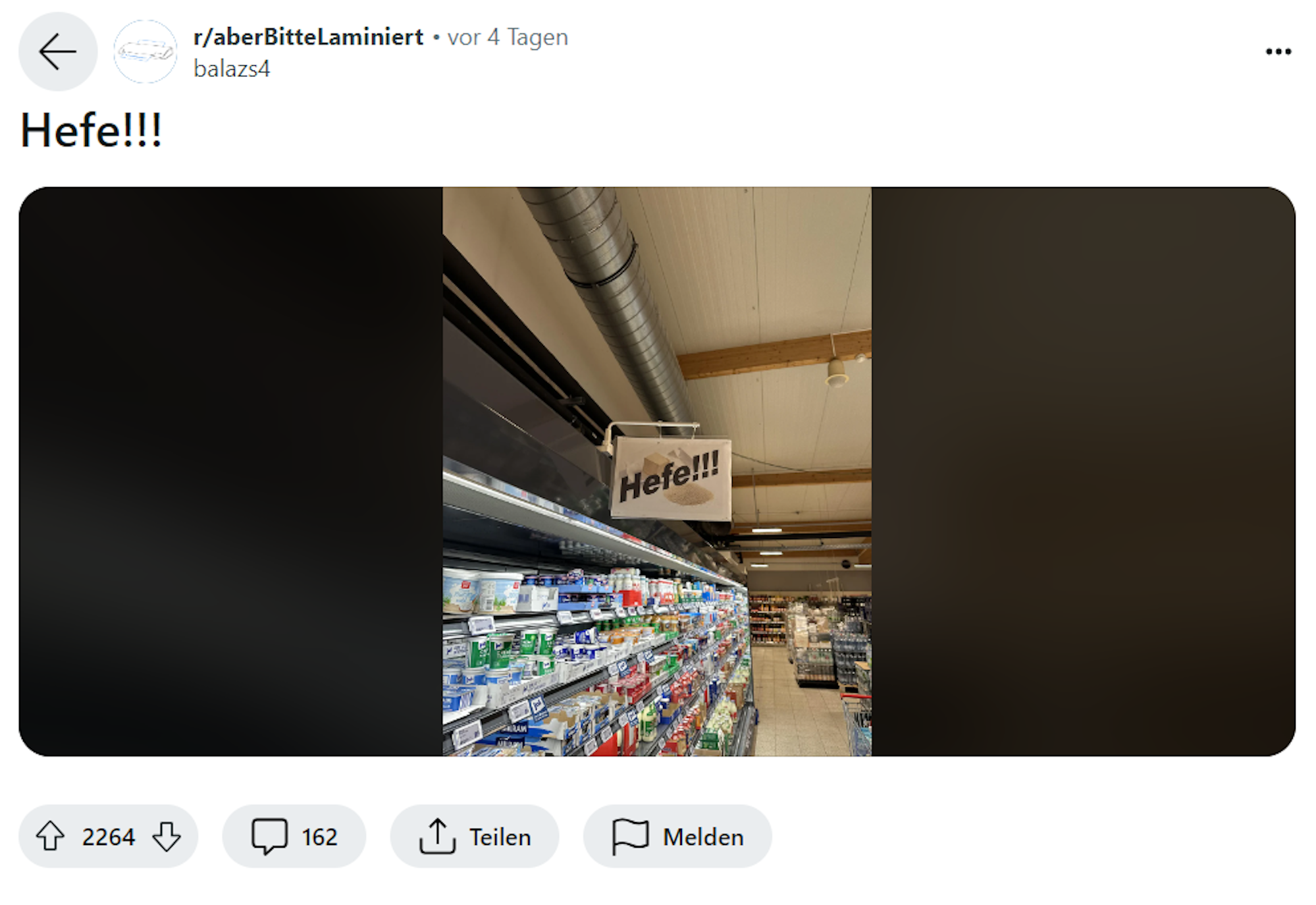Image resolution: width=1316 pixels, height=905 pixels.
Task: Open the three-dot post options menu
Action: [1278, 51]
